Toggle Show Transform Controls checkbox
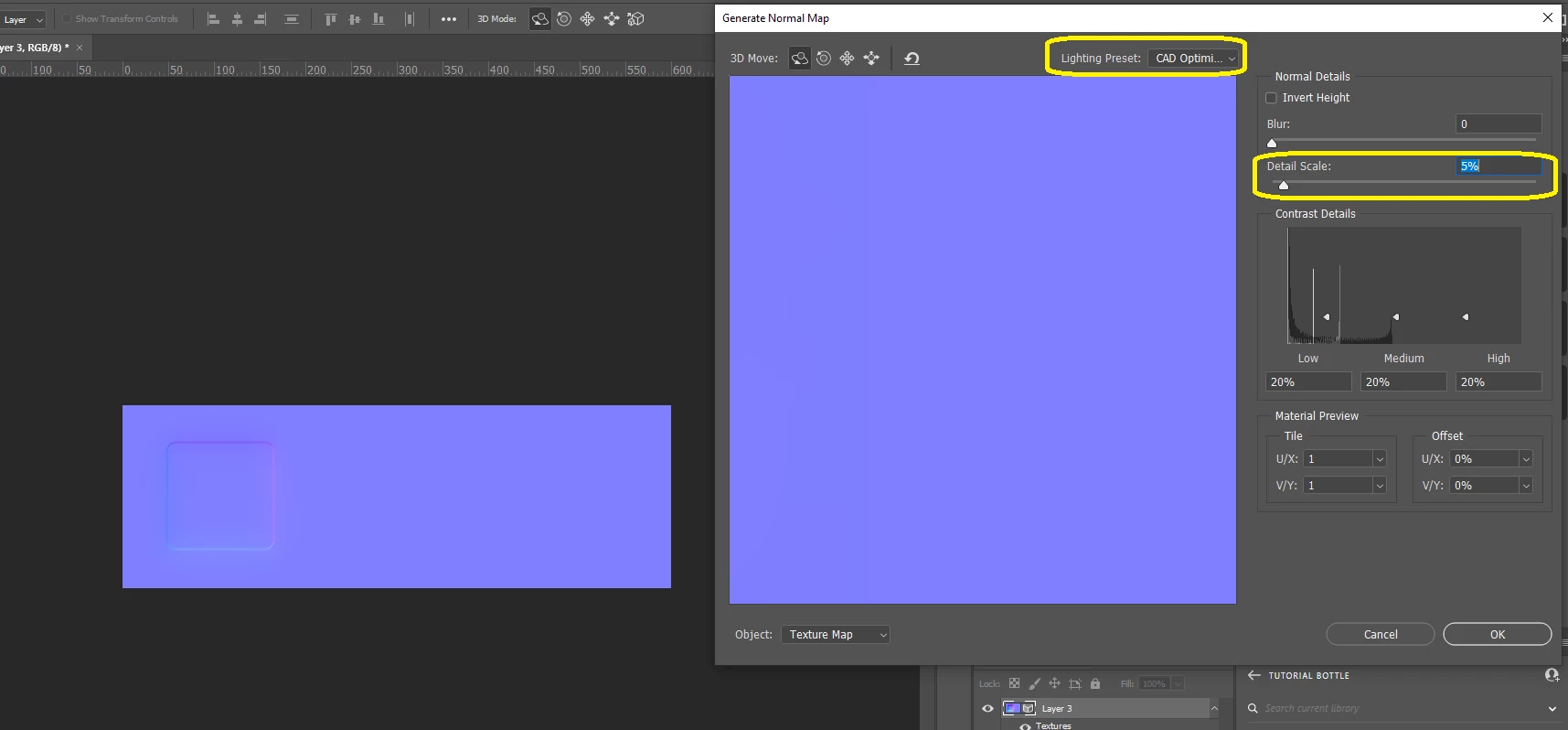The width and height of the screenshot is (1568, 730). click(x=67, y=18)
